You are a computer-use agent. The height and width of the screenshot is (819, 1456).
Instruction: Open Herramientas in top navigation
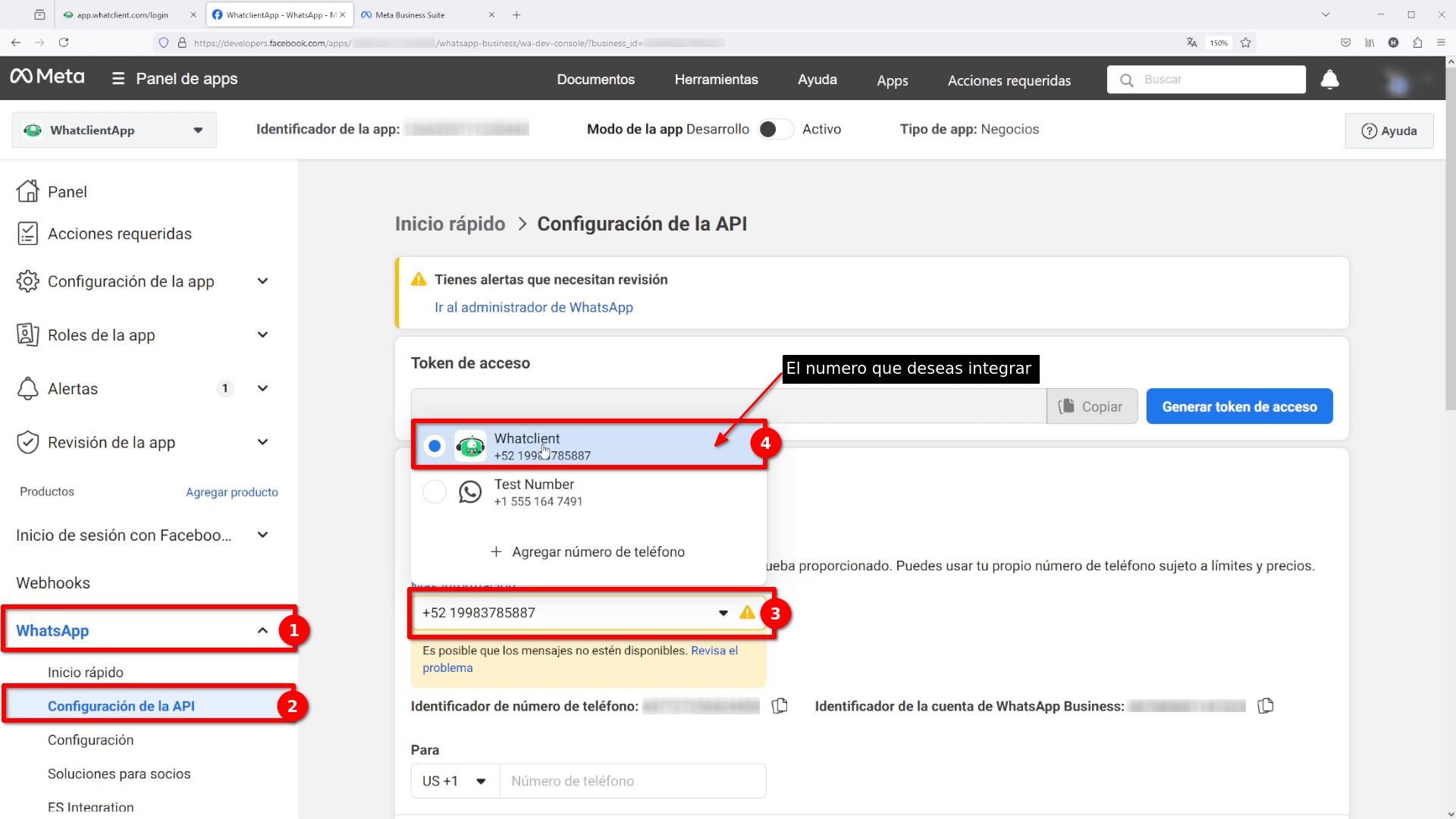(x=716, y=80)
